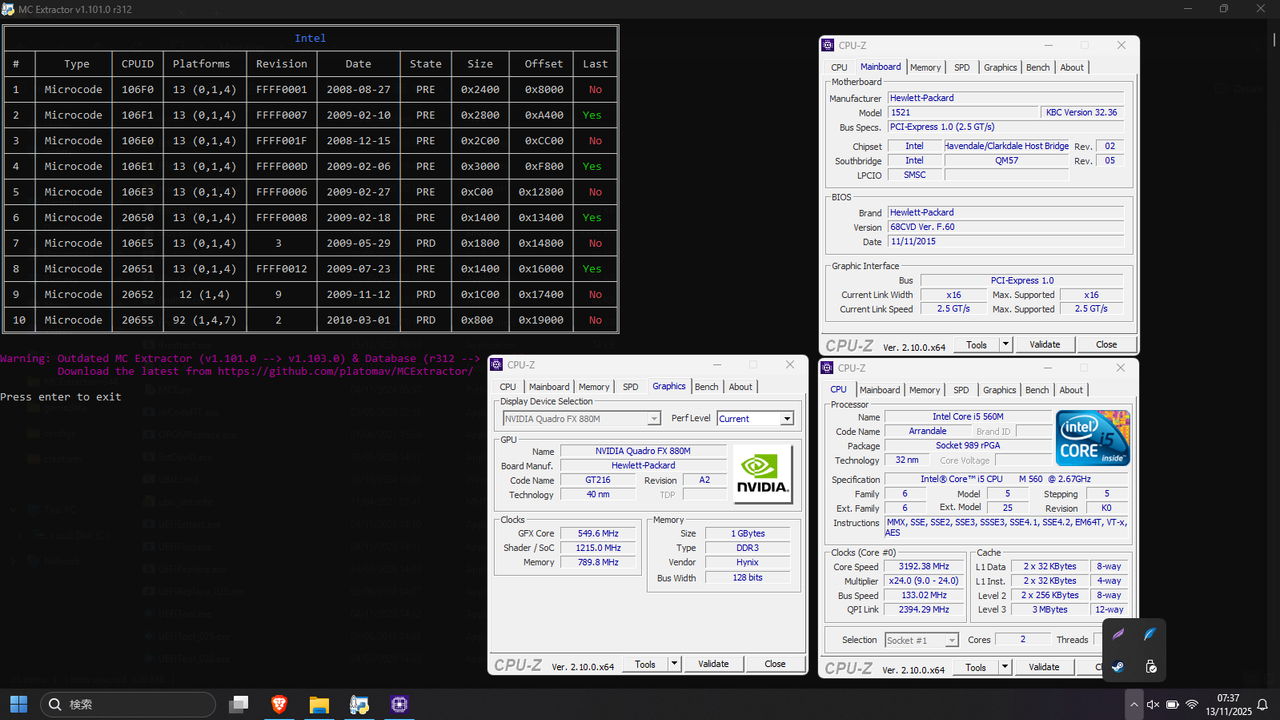Select platforms cell 92 (1,4,7)
The width and height of the screenshot is (1280, 720).
click(x=204, y=320)
